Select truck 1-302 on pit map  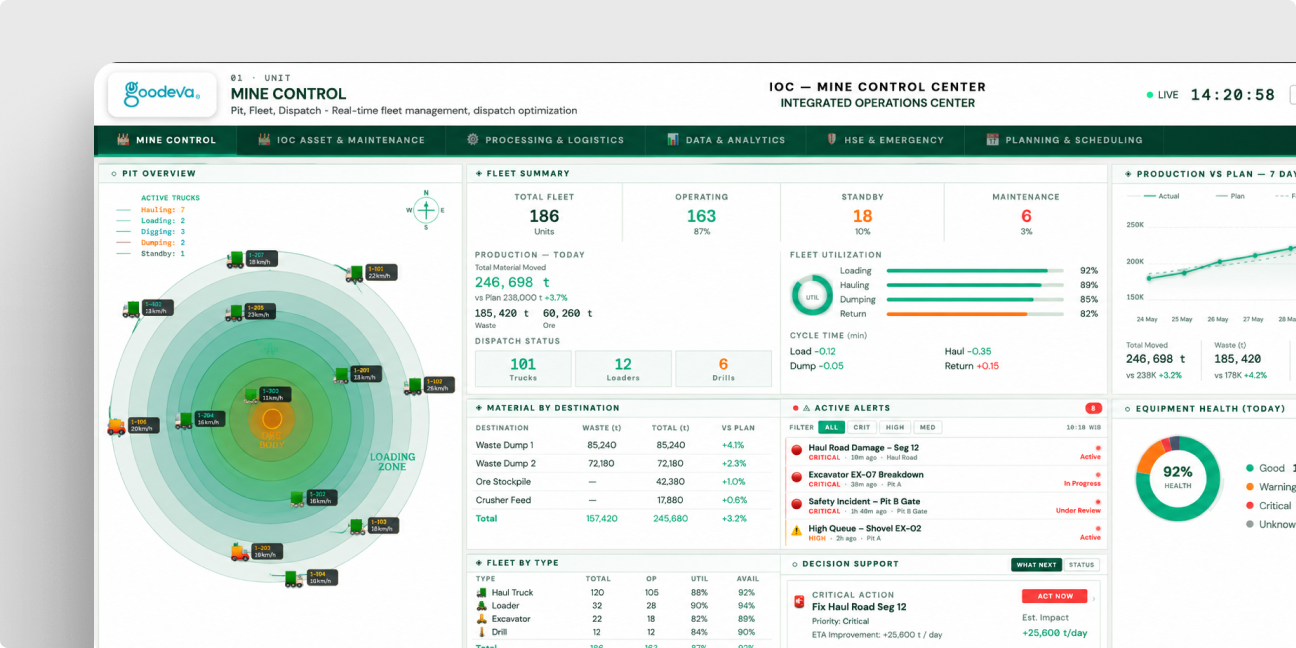coord(298,497)
